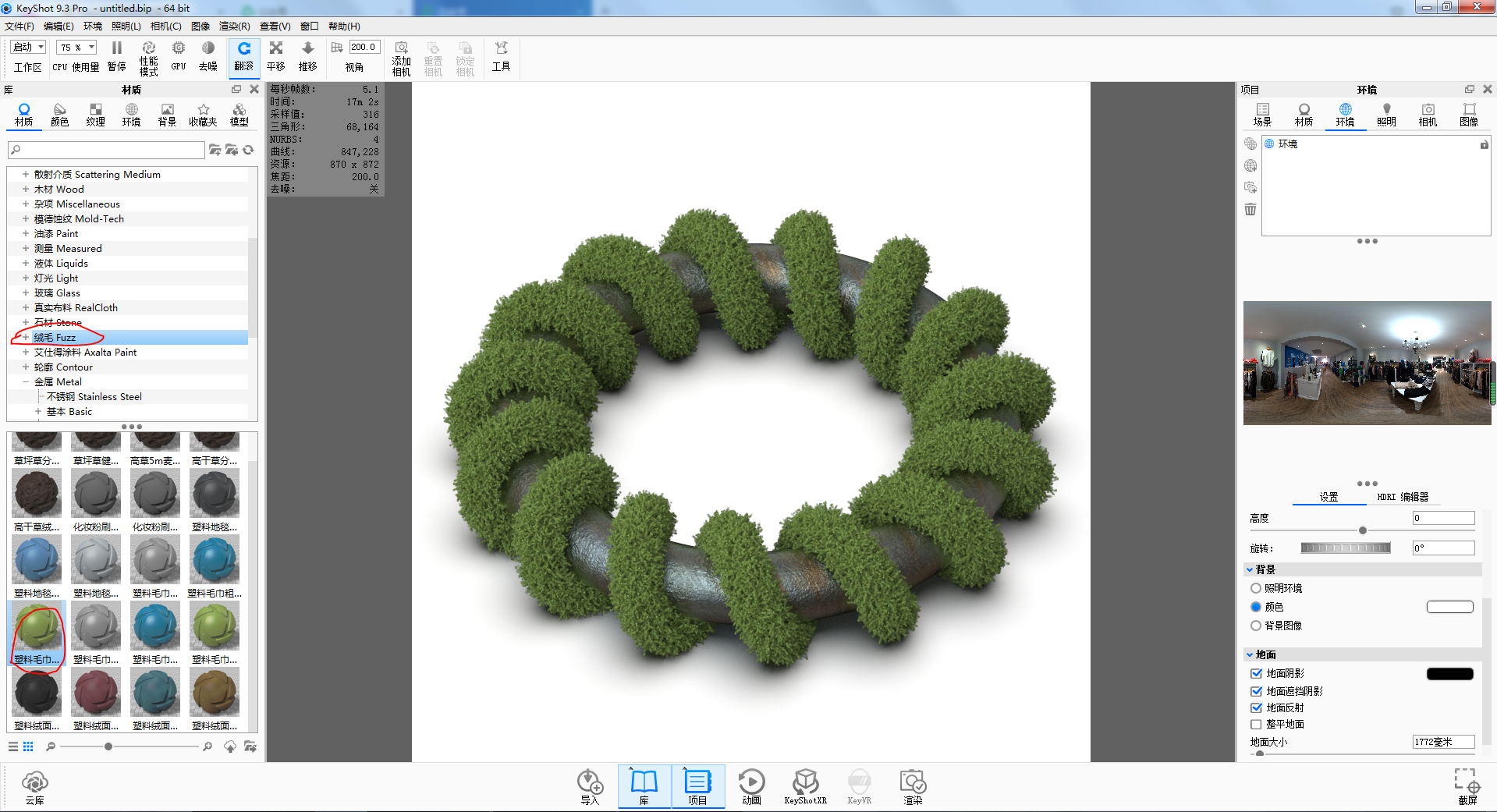Click the material search input field

[106, 150]
